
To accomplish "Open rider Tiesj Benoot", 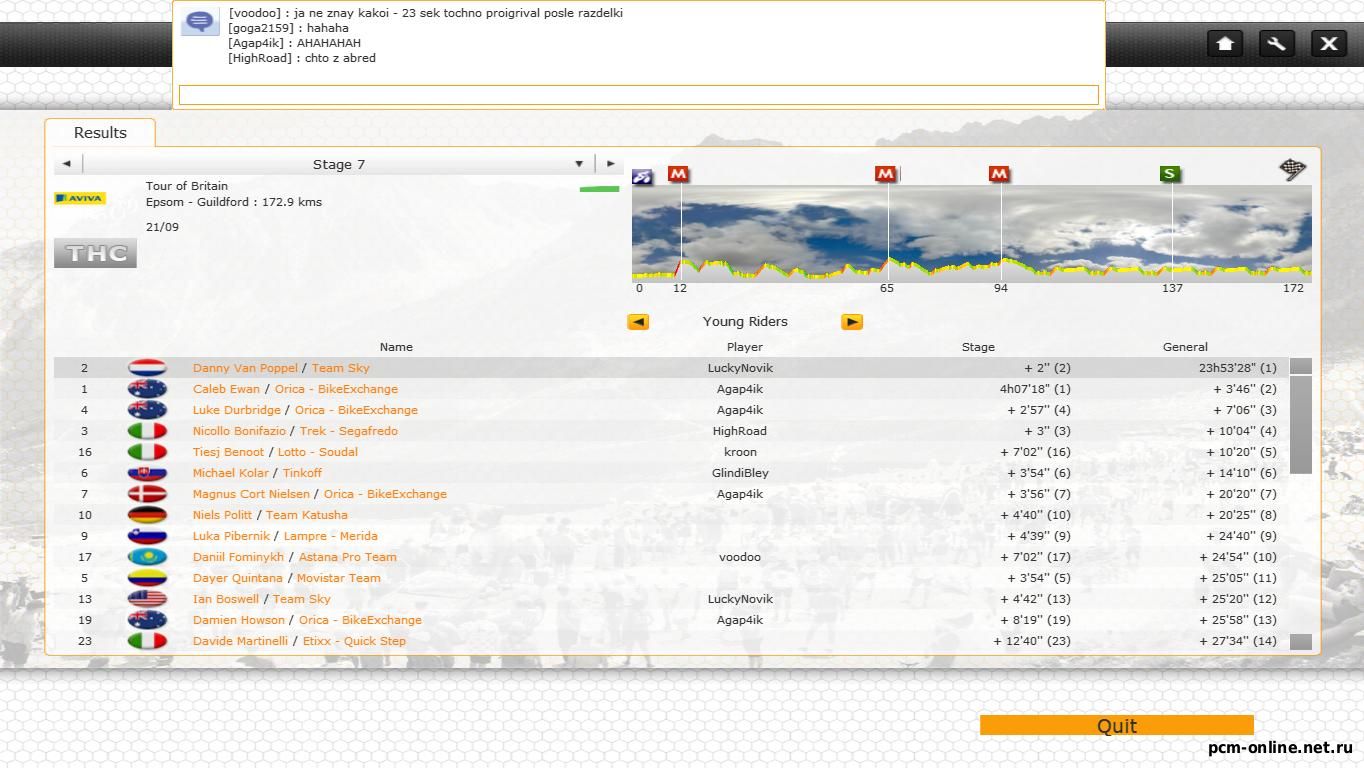I will click(229, 452).
